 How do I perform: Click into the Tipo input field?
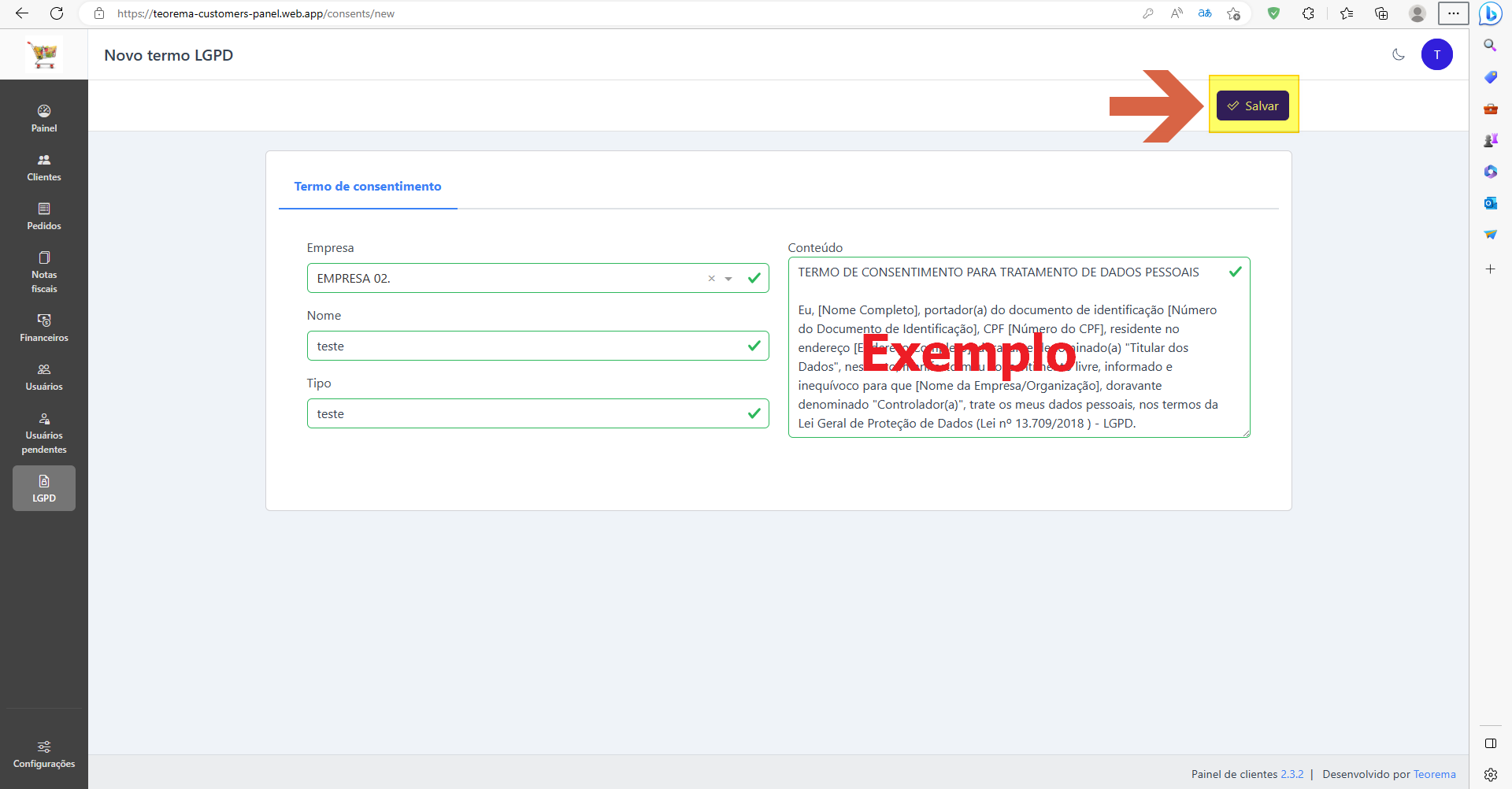[538, 413]
